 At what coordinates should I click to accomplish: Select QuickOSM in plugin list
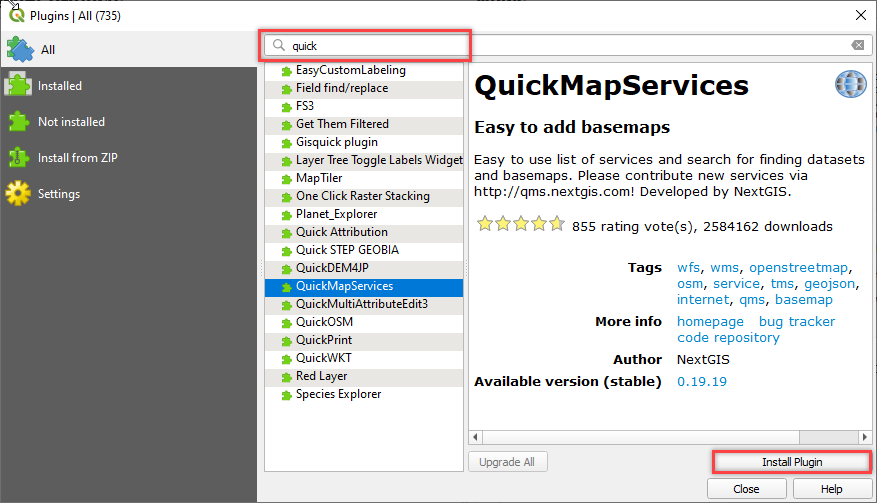point(324,322)
